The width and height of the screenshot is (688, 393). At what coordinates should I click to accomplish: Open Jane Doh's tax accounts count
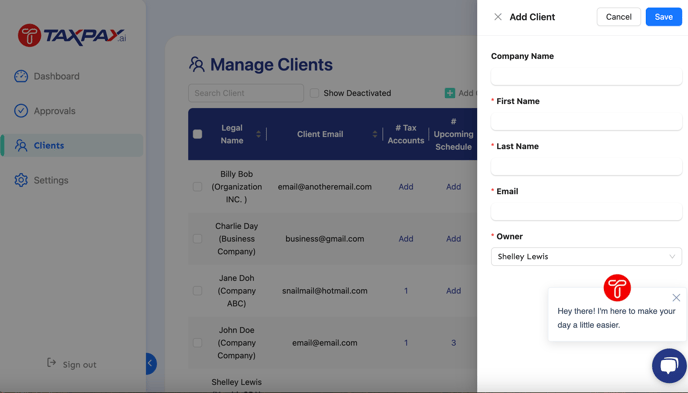406,291
